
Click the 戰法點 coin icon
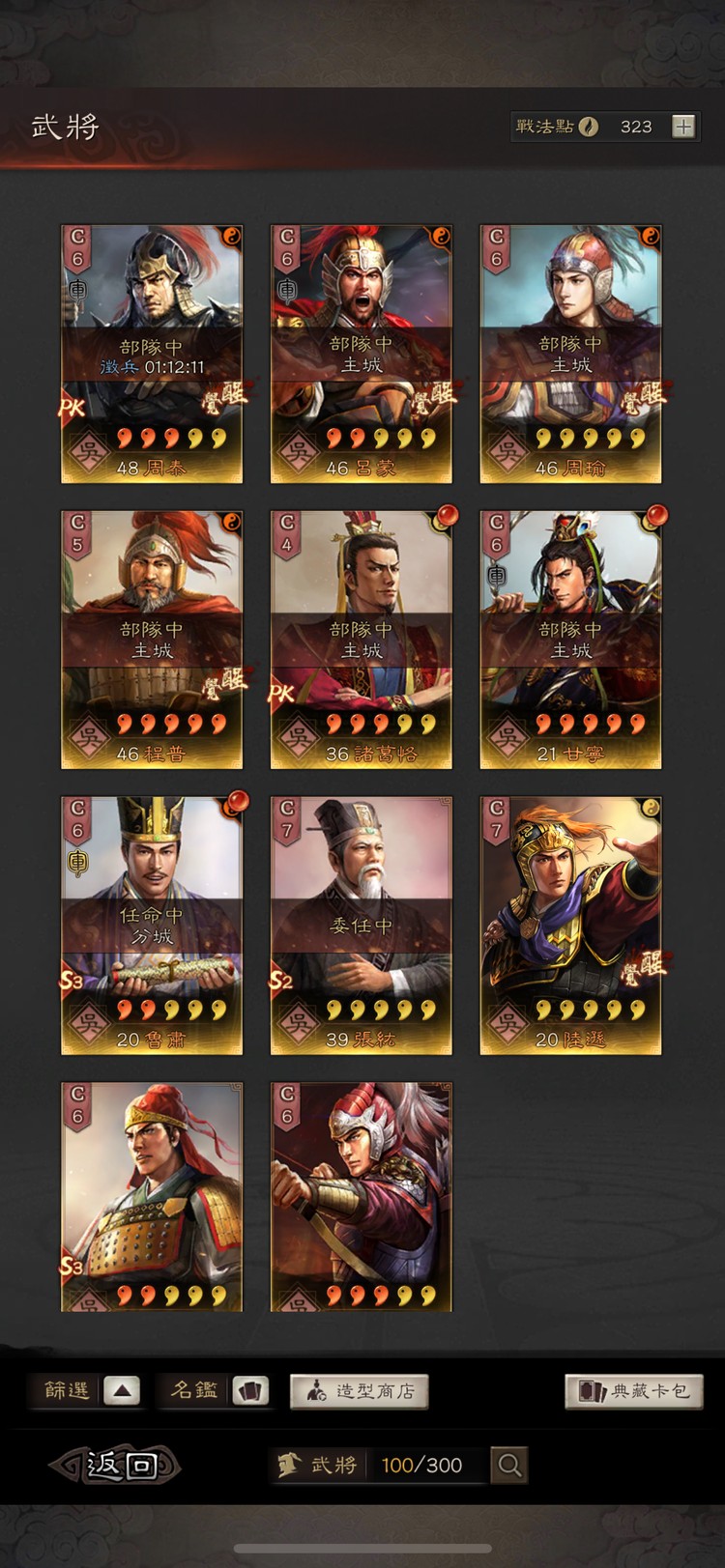(588, 127)
